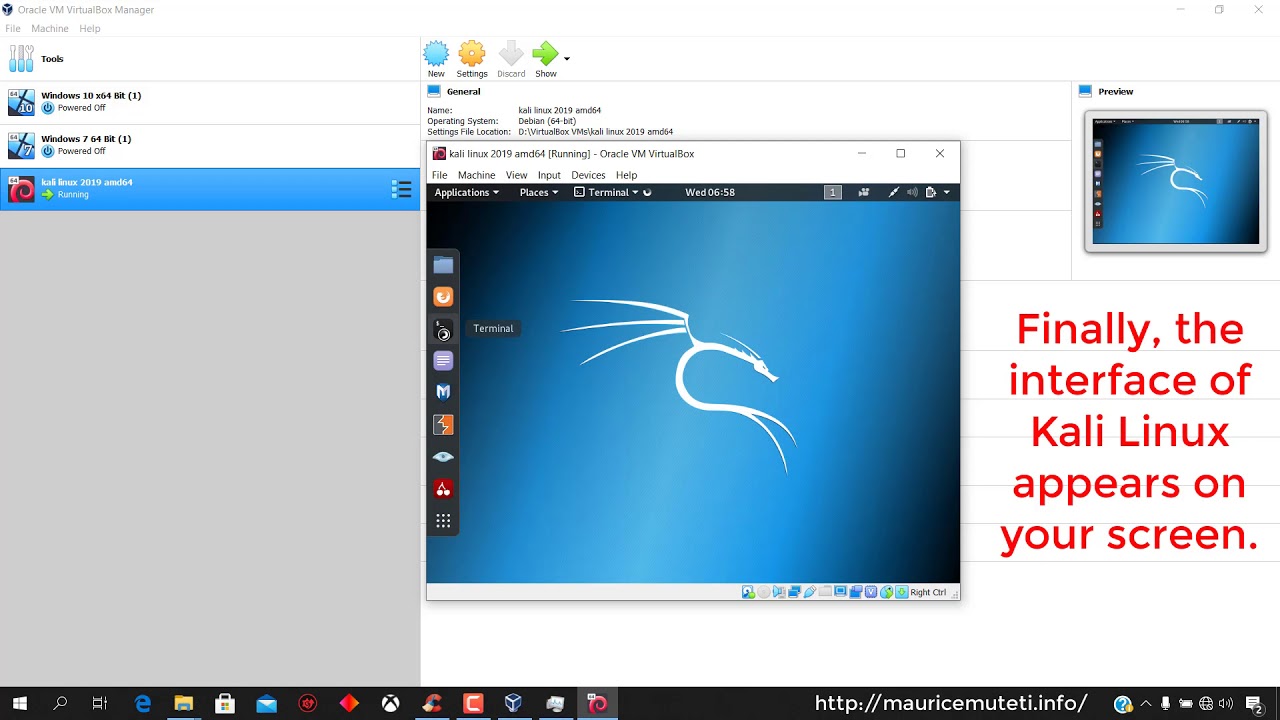Screen dimensions: 1280x720
Task: Open Devices menu in the Kali VM window
Action: point(588,175)
